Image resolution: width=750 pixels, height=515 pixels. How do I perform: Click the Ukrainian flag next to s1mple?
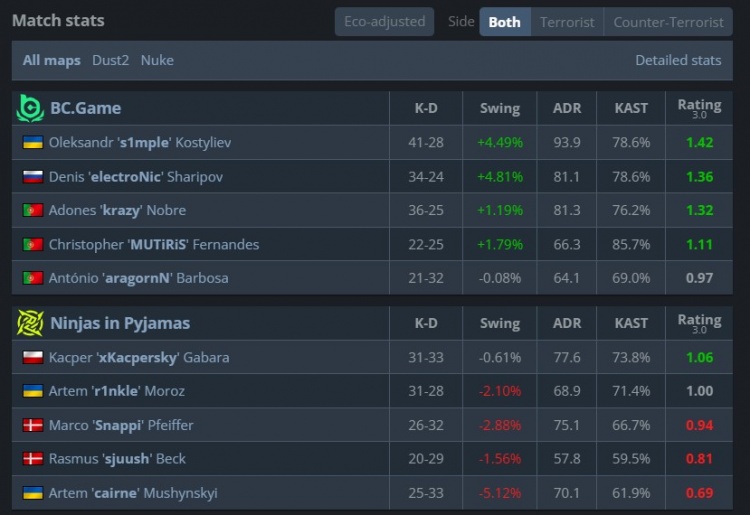(32, 143)
